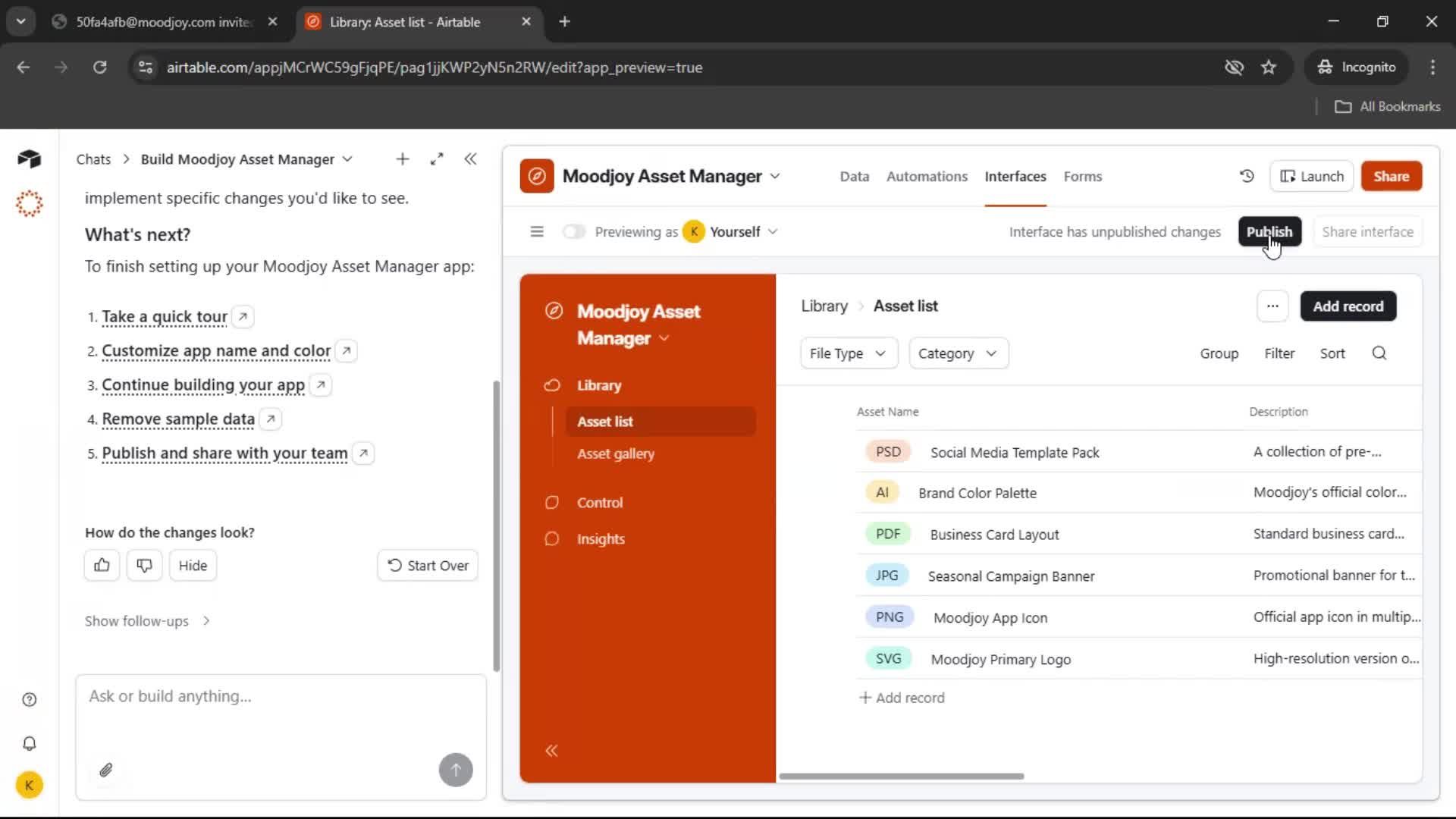Screen dimensions: 1456x819
Task: Collapse the interface sidebar double chevron
Action: [x=552, y=751]
